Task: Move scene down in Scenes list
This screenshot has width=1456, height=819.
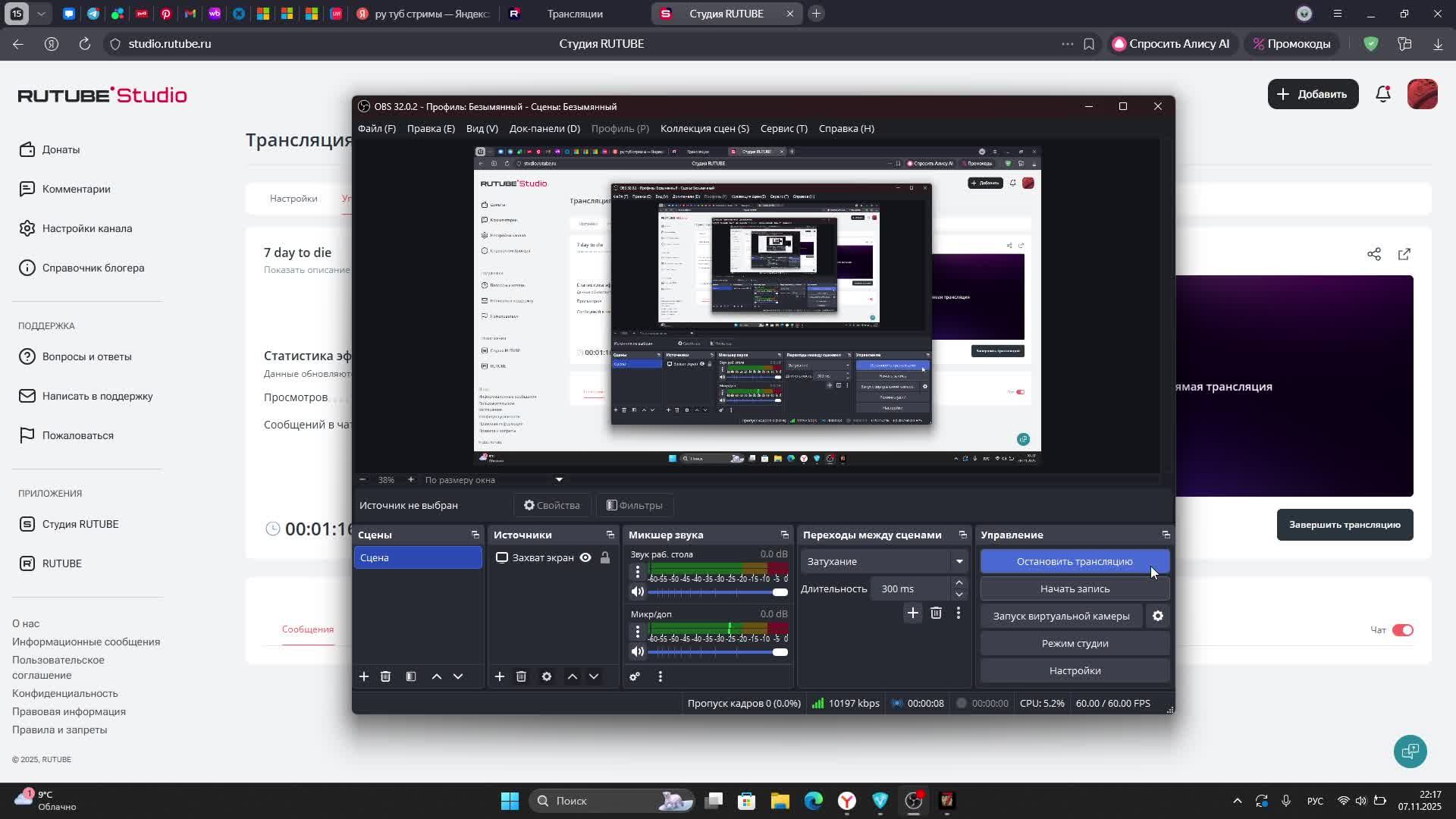Action: tap(458, 676)
